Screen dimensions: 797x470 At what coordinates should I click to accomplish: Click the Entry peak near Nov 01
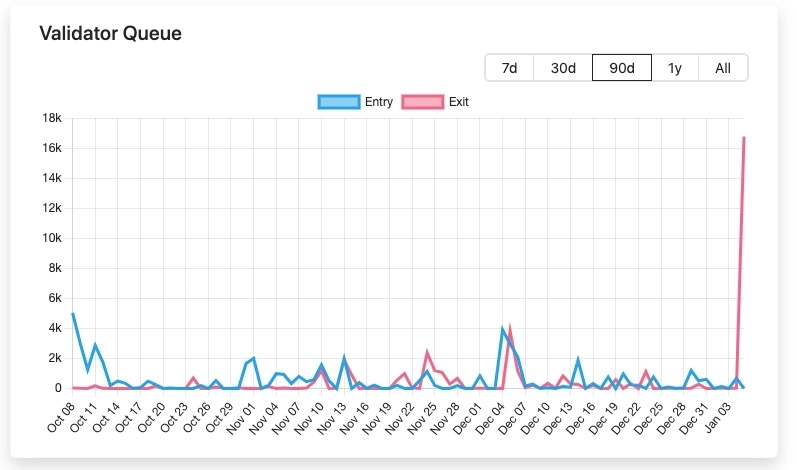click(254, 358)
